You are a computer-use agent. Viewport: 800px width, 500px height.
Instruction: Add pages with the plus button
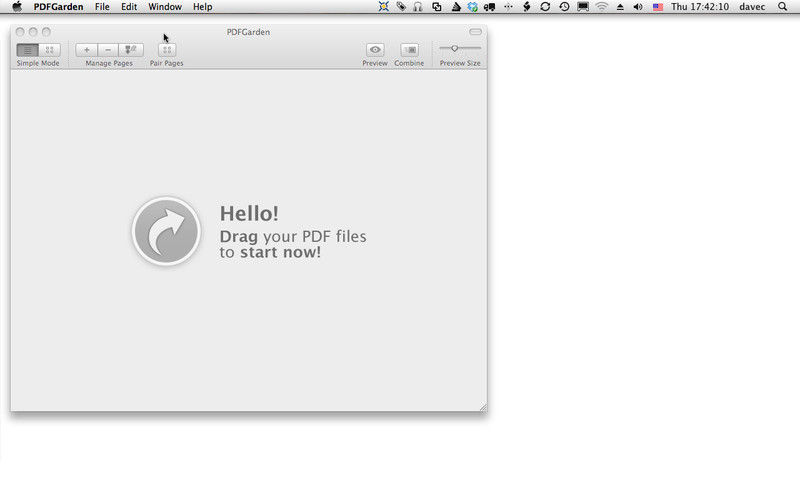[x=87, y=50]
